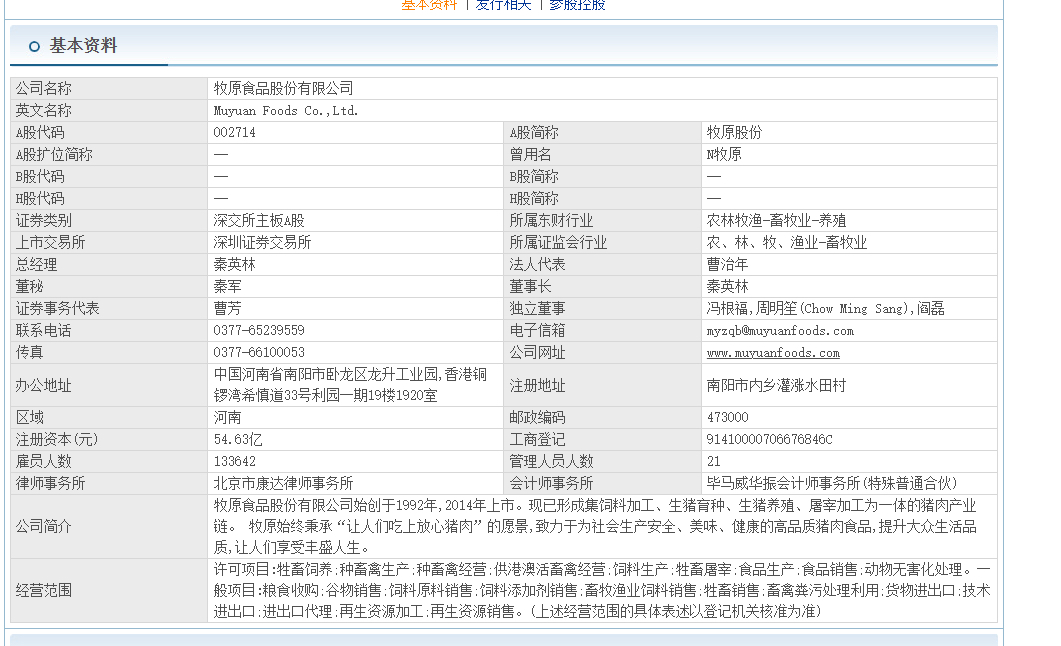
Task: Click the circle icon beside 基本资料 heading
Action: pos(35,47)
